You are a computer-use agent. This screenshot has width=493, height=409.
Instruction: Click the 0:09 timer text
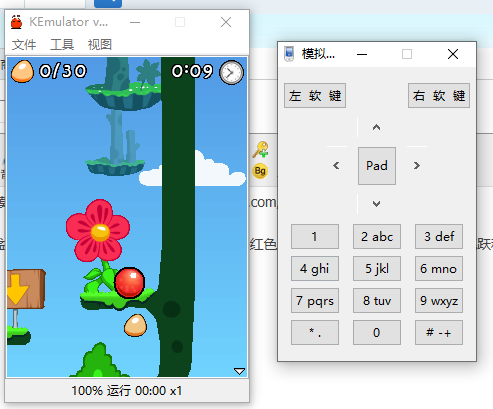coord(192,71)
